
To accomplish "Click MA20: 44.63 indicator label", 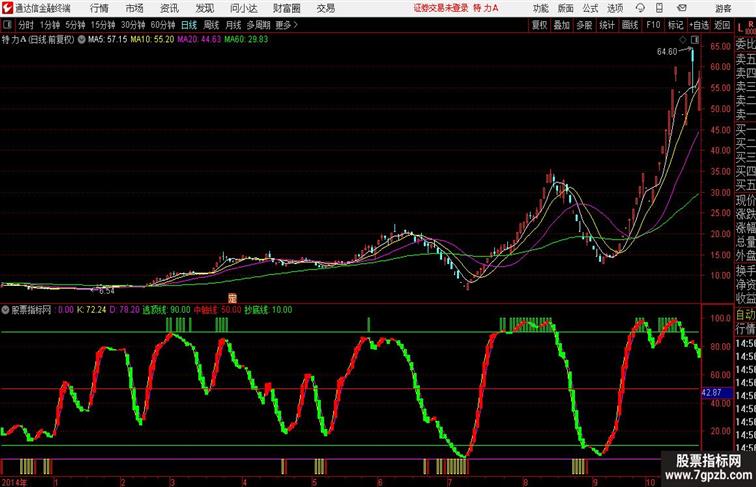I will (199, 40).
